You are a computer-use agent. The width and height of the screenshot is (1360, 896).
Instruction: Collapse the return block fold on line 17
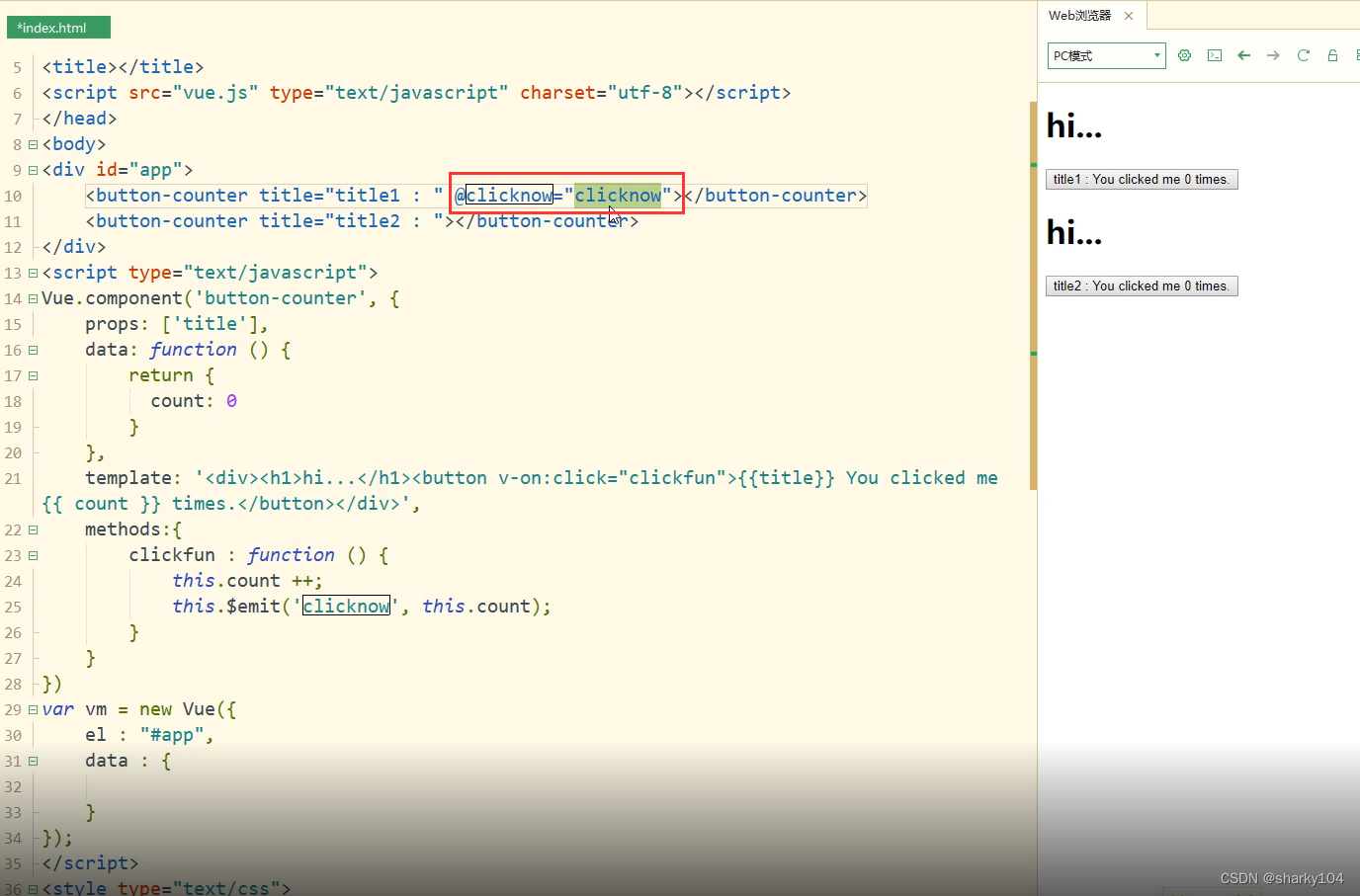pyautogui.click(x=33, y=375)
